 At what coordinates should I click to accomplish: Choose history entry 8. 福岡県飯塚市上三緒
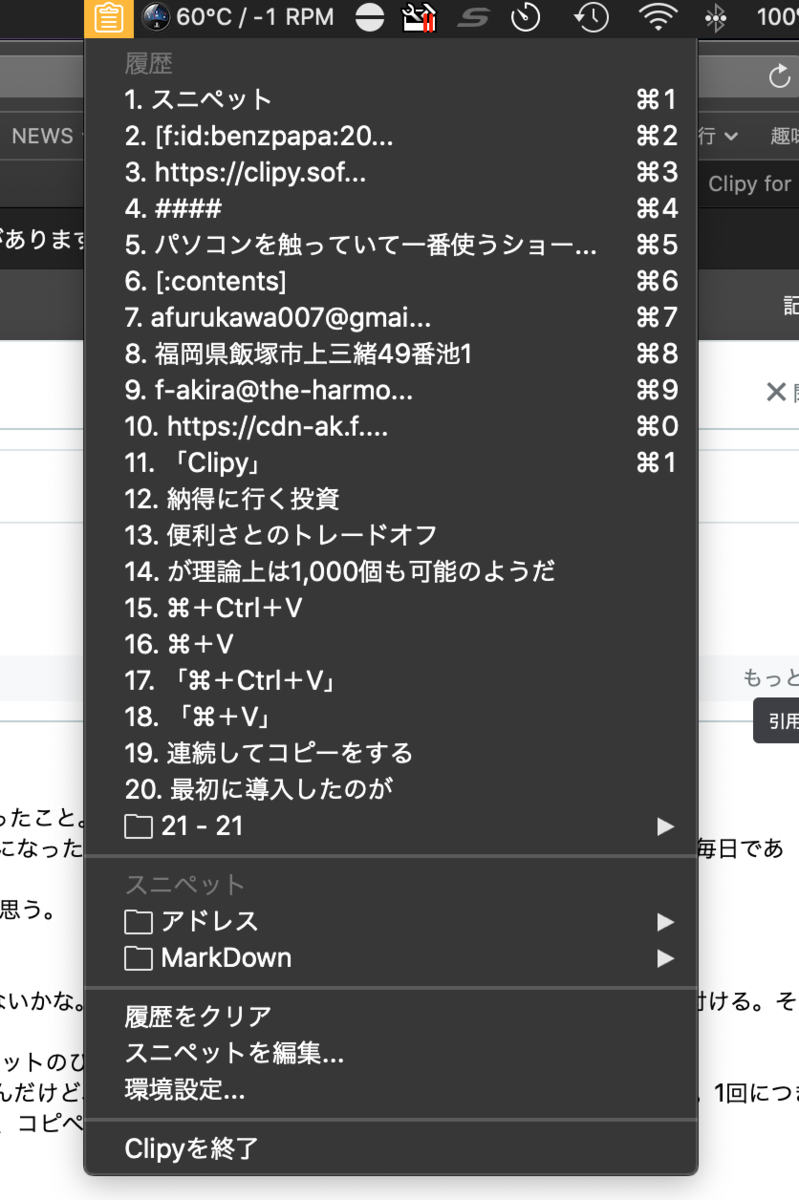click(391, 354)
